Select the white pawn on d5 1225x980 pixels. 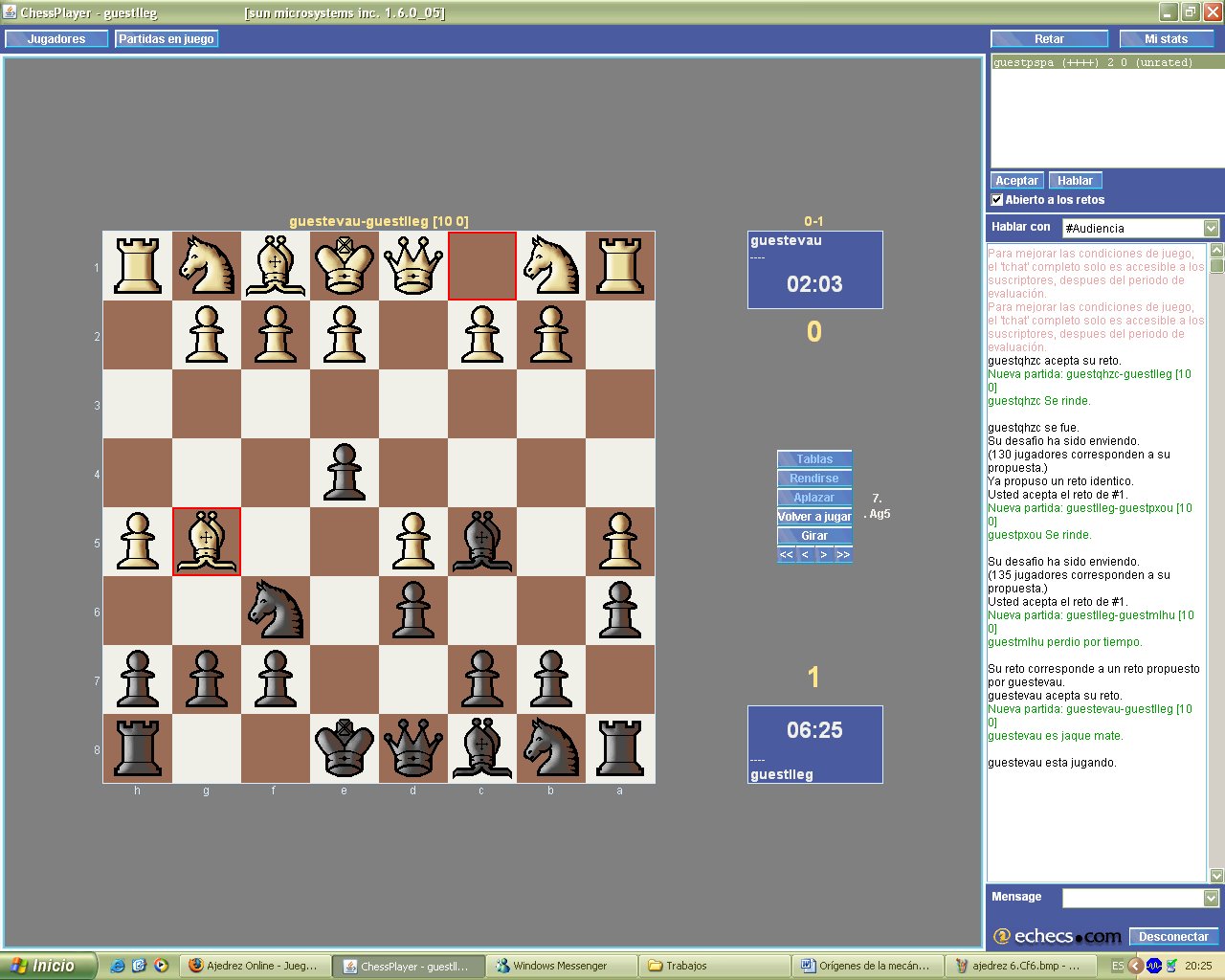coord(413,542)
